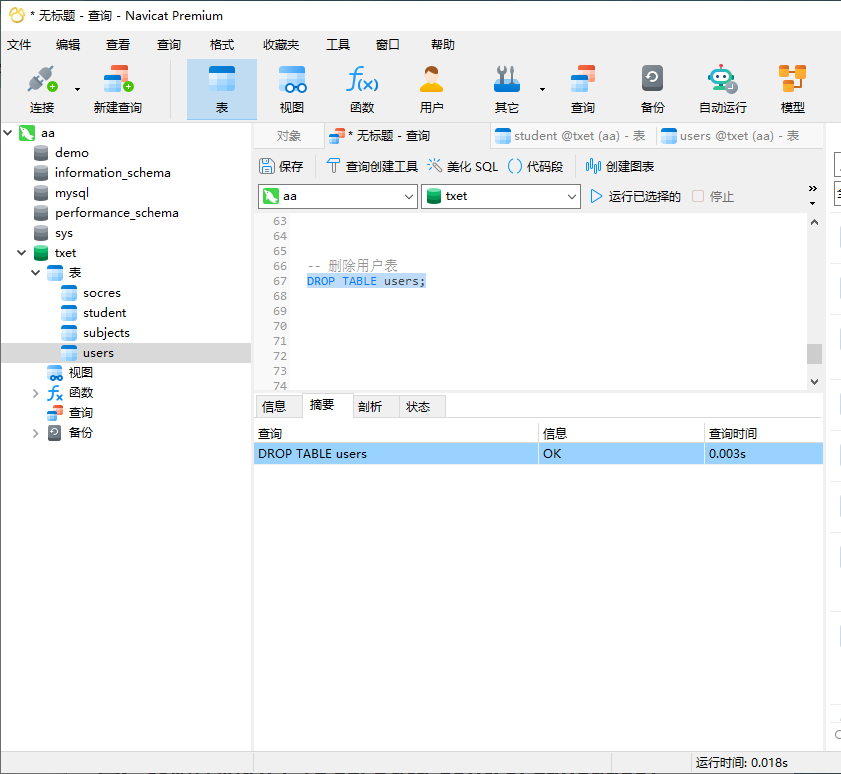The height and width of the screenshot is (774, 841).
Task: Click Create Chart (创建图表)
Action: (619, 166)
